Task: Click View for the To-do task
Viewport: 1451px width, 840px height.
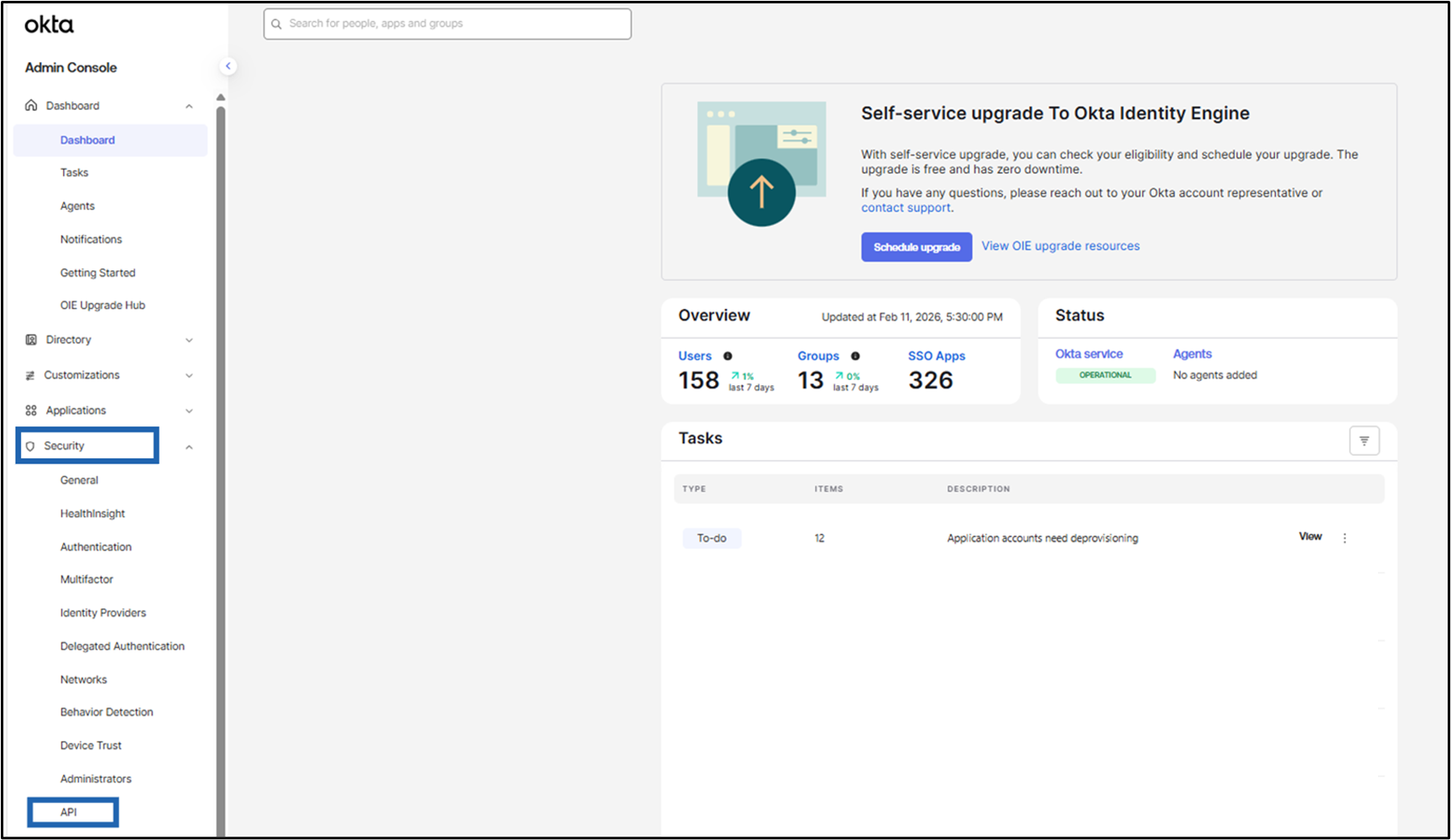Action: (1310, 537)
